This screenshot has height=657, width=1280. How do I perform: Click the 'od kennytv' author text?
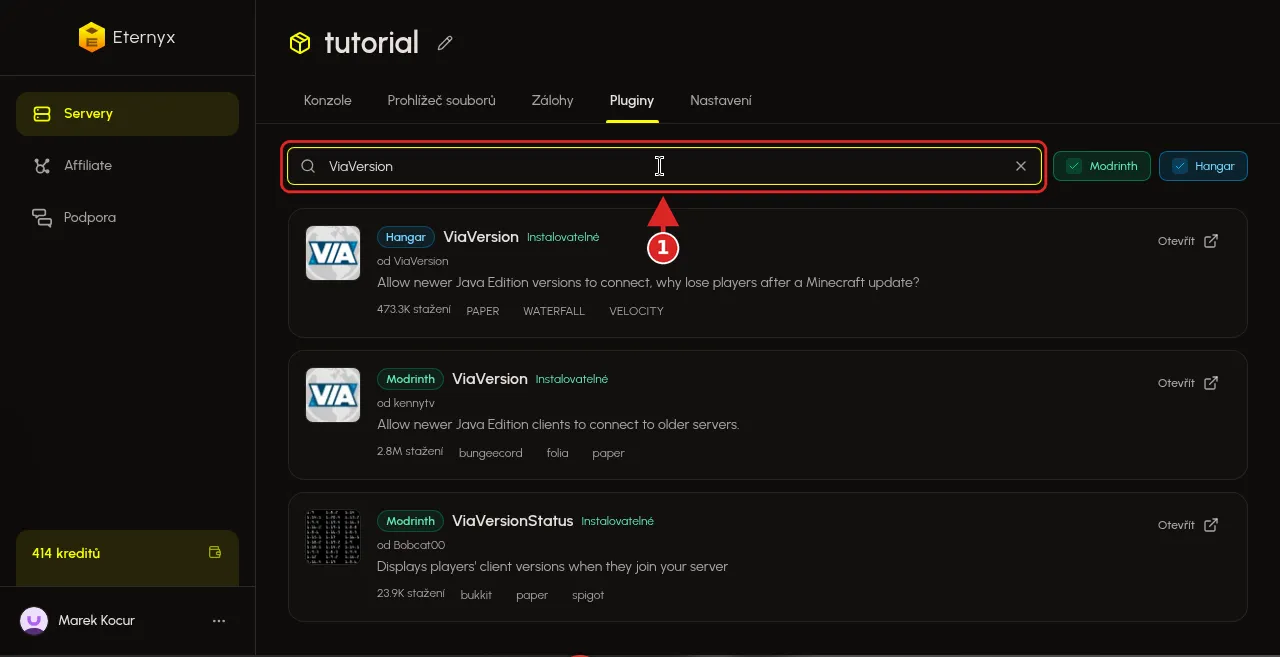(x=406, y=403)
